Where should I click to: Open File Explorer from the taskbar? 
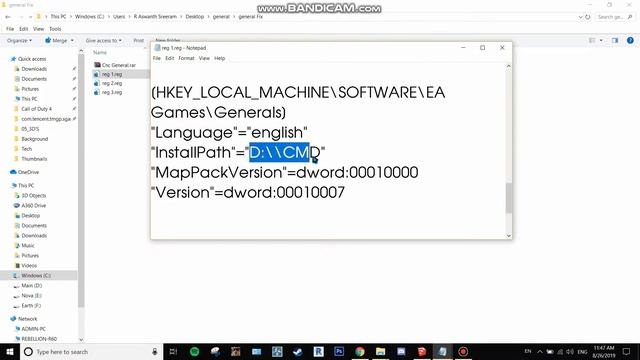(x=380, y=351)
